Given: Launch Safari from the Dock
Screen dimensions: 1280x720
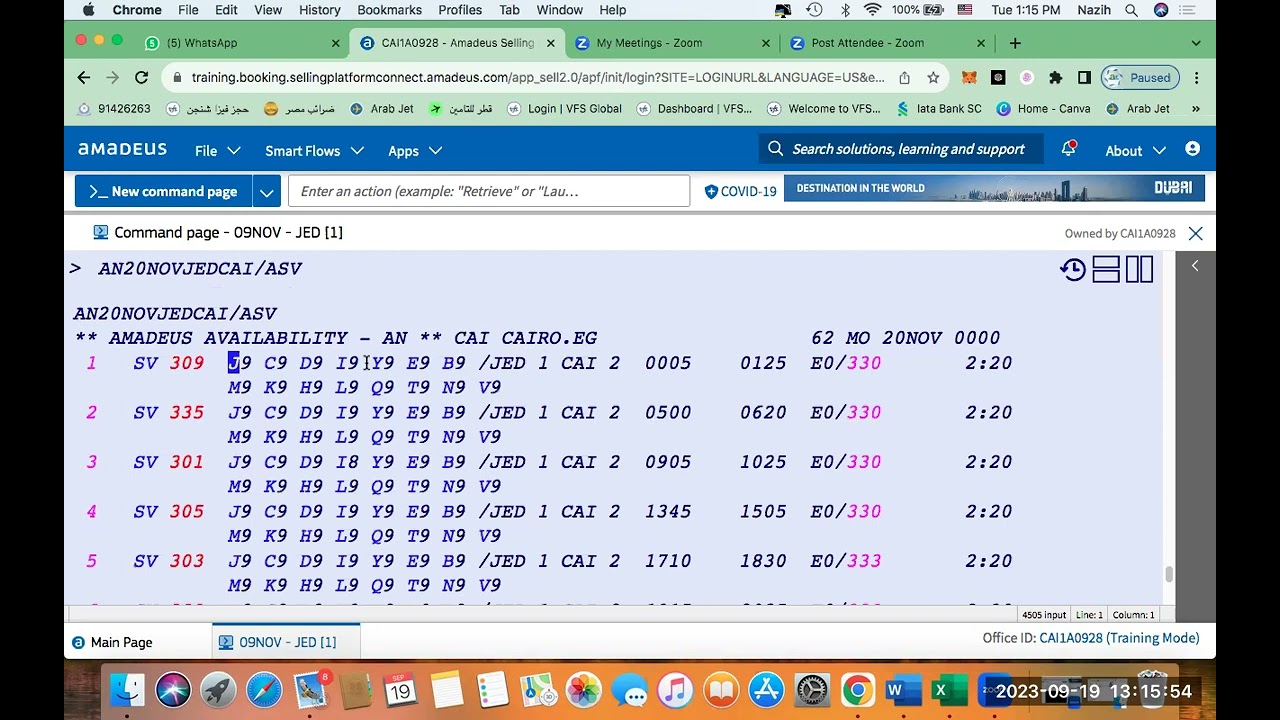Looking at the screenshot, I should point(264,690).
